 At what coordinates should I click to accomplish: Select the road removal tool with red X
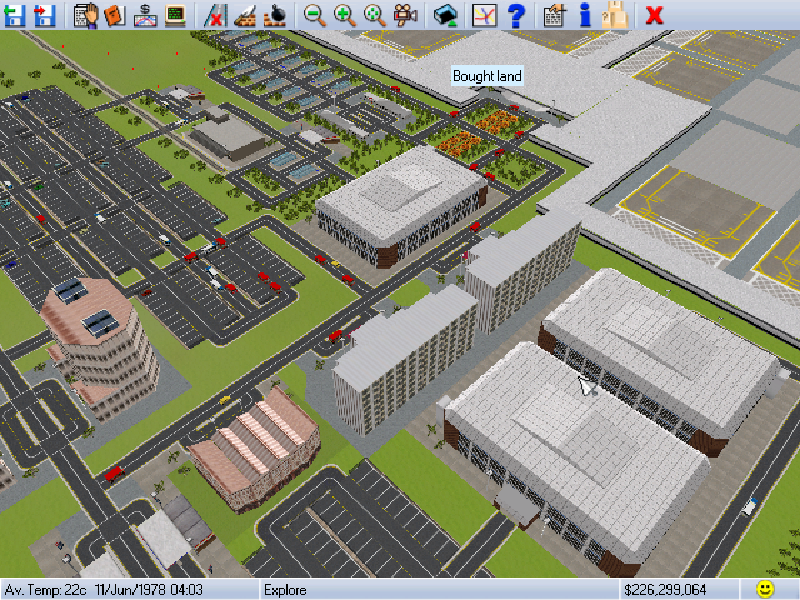[x=214, y=14]
